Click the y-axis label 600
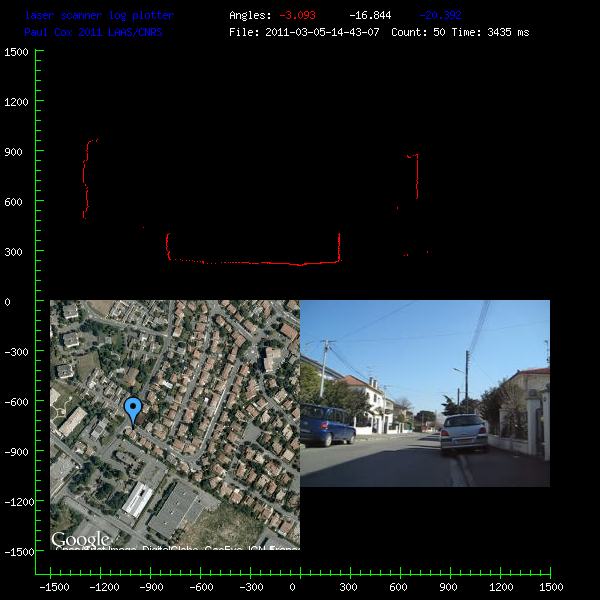Viewport: 600px width, 600px height. [x=13, y=202]
